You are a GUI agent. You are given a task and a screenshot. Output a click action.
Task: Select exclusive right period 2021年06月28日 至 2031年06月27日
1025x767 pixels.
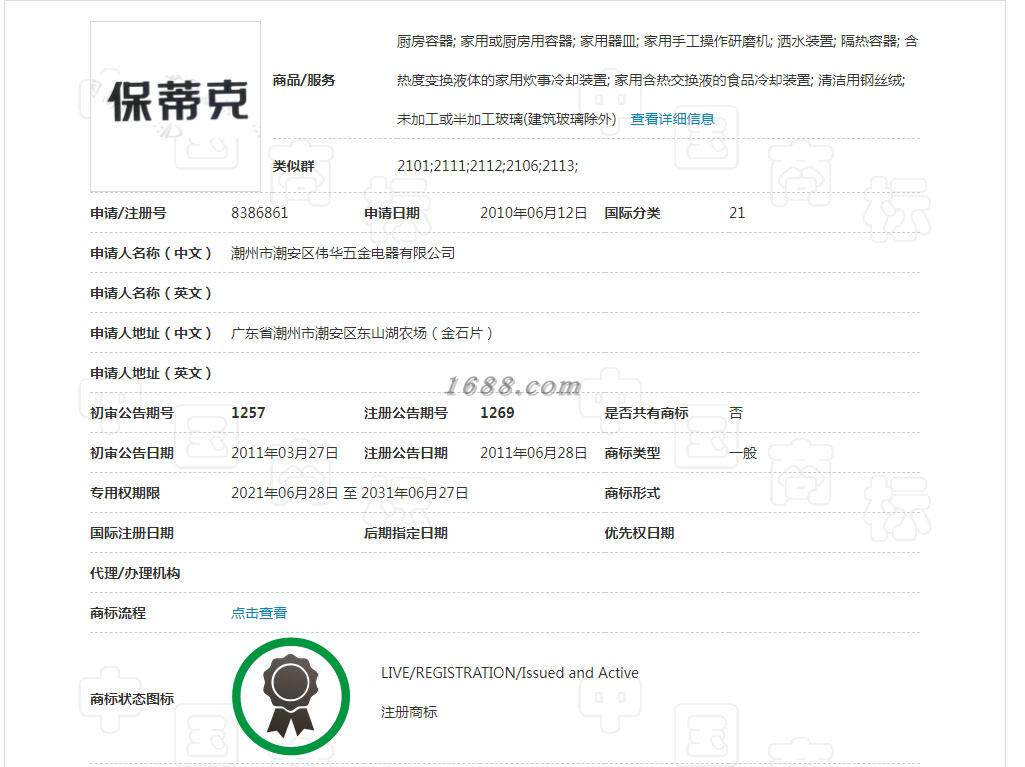350,492
